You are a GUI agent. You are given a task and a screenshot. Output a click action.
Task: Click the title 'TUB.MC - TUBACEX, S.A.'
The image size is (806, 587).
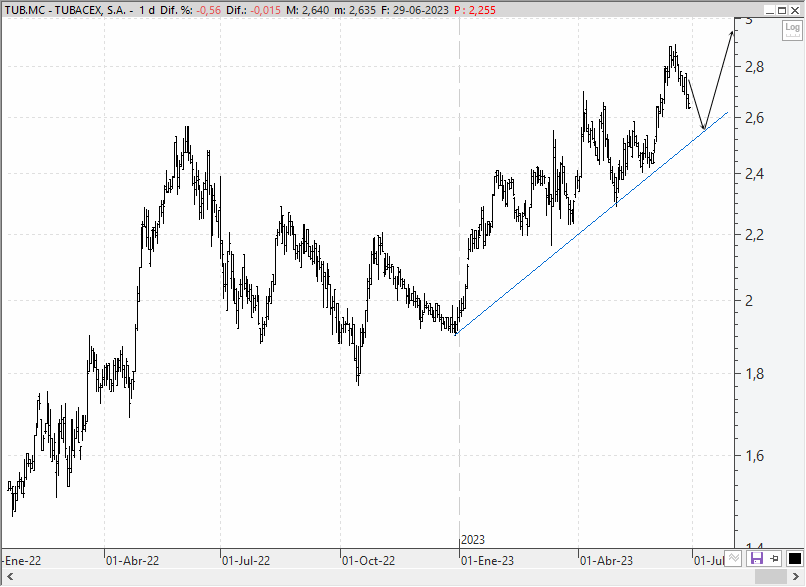tap(65, 10)
